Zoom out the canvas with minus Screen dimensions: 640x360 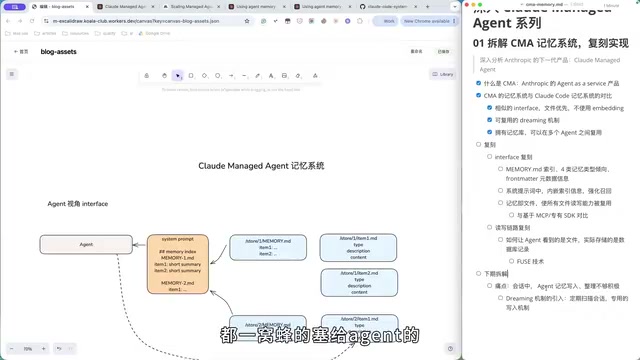[x=11, y=349]
